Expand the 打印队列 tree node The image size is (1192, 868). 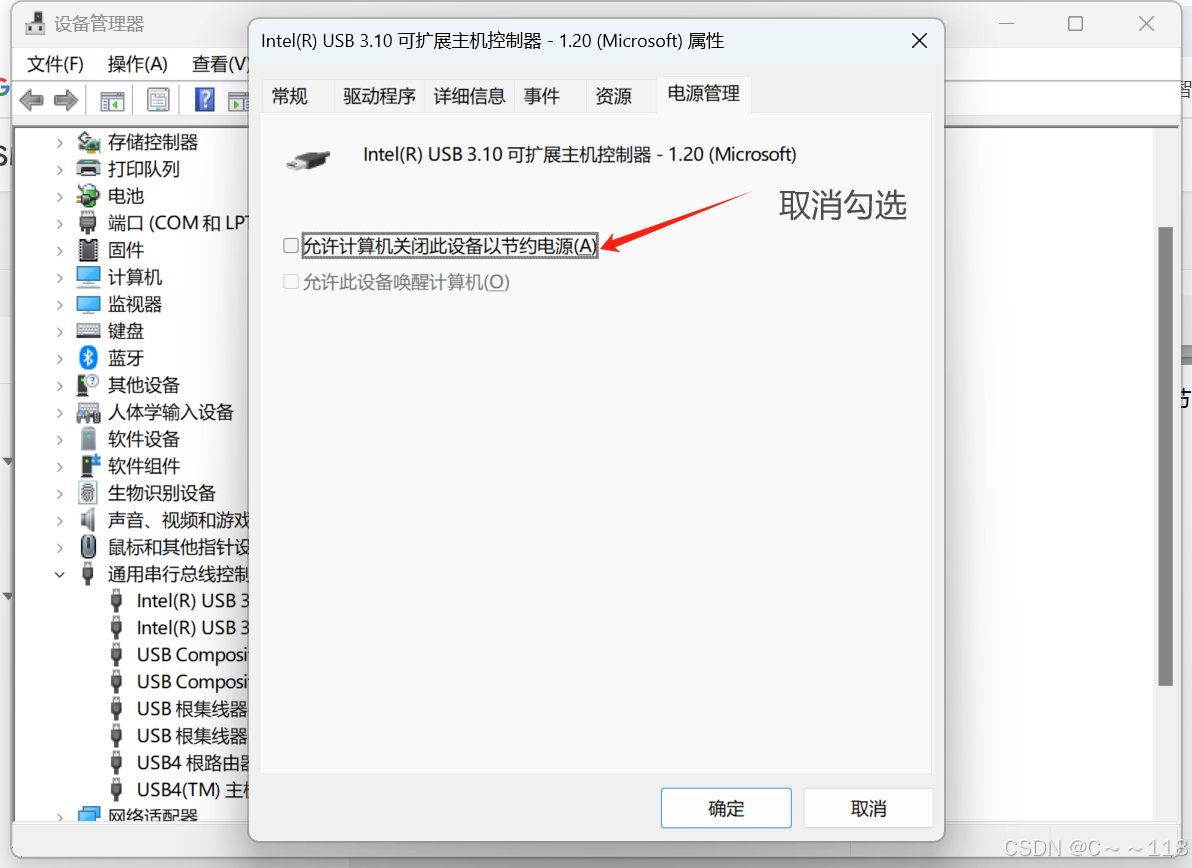point(59,169)
